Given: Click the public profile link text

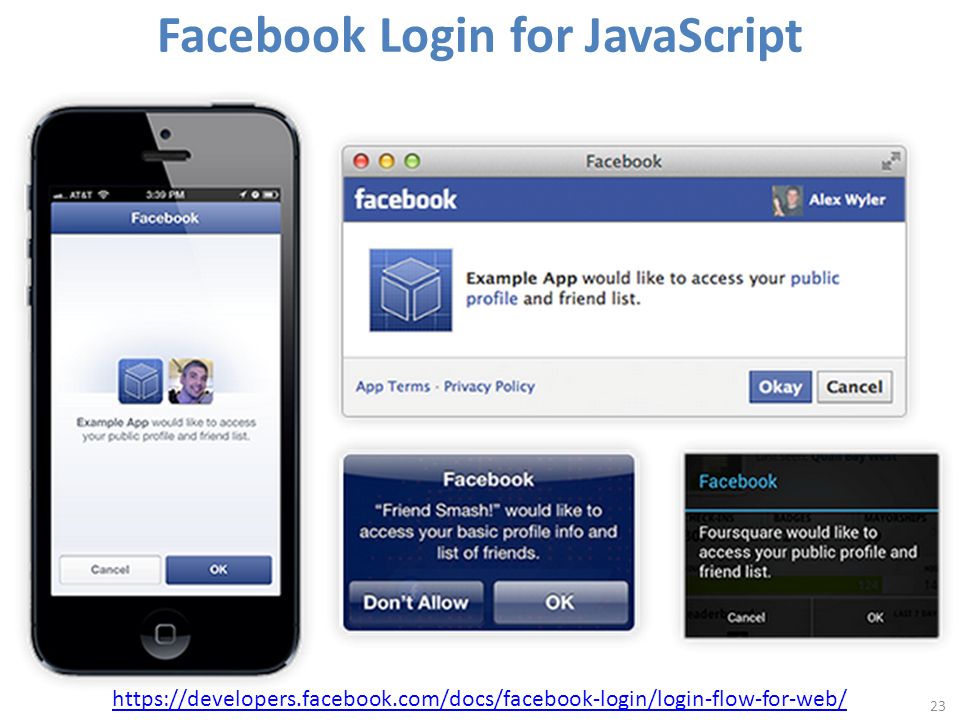Looking at the screenshot, I should coord(653,288).
